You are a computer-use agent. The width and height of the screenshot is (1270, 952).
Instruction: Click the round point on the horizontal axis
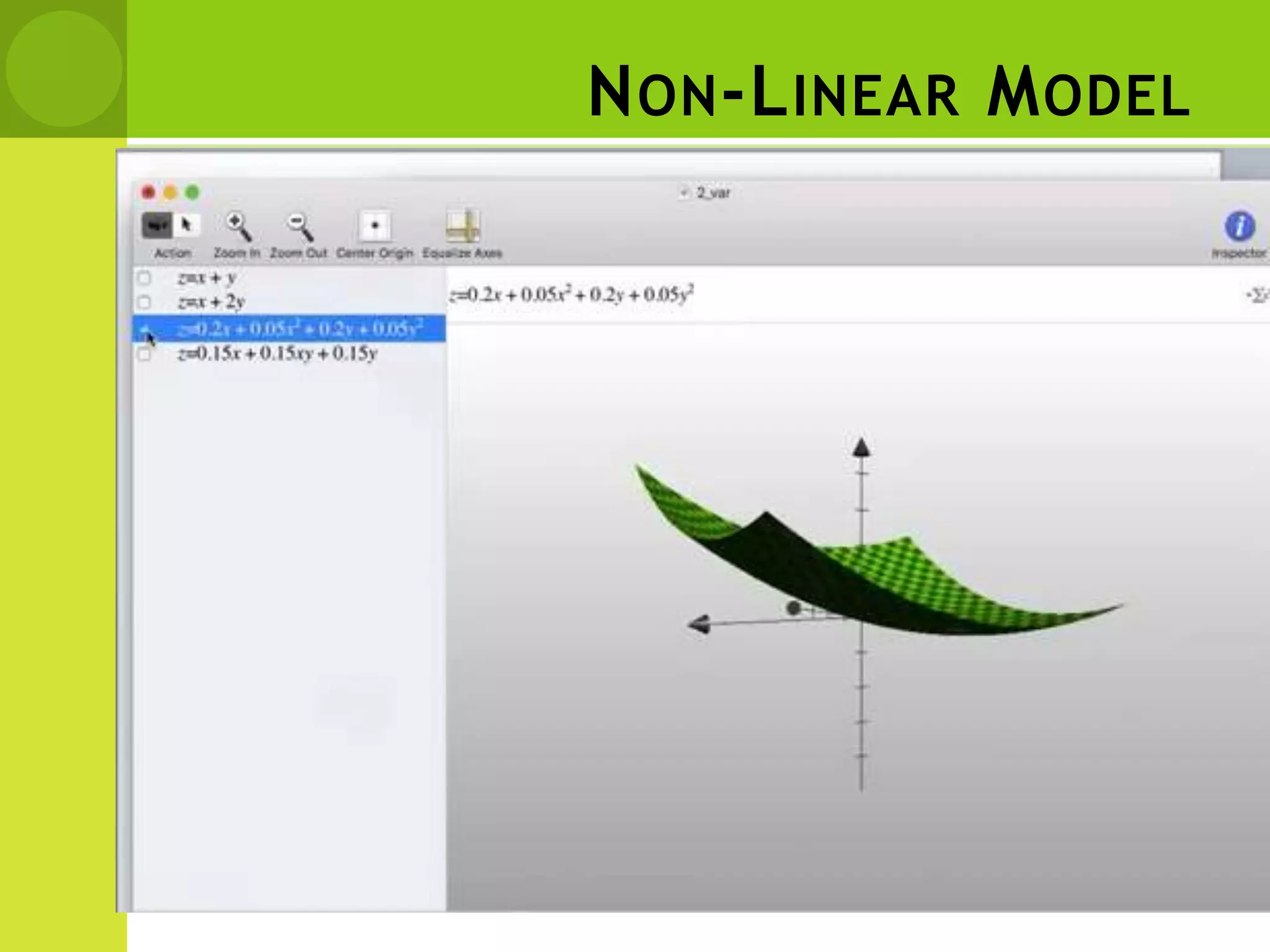793,609
